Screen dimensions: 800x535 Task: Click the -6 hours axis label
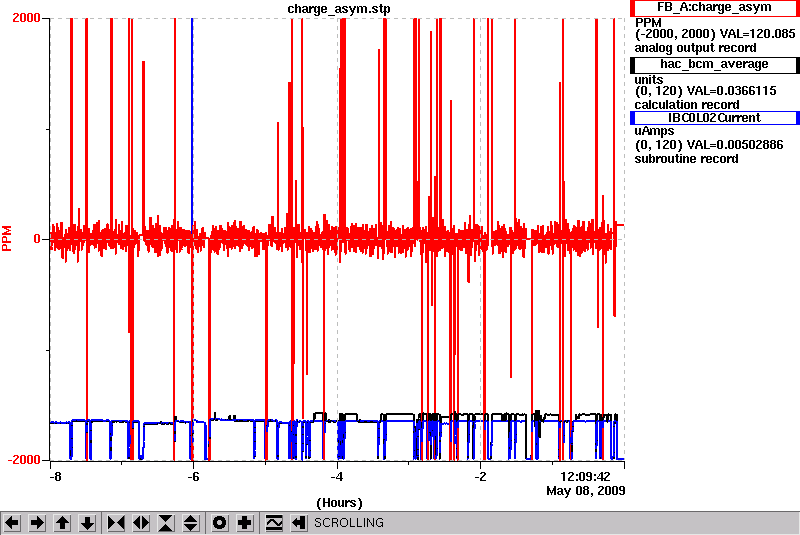(x=192, y=477)
